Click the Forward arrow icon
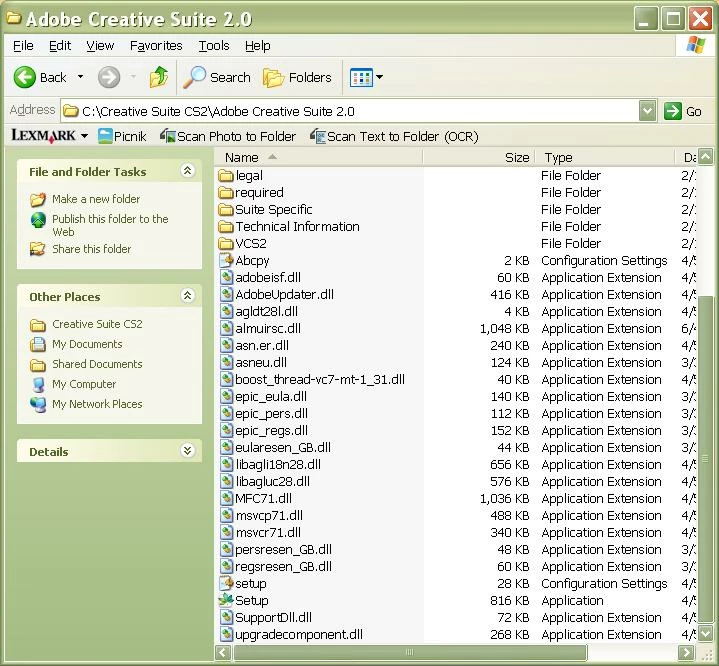The height and width of the screenshot is (666, 719). tap(109, 77)
